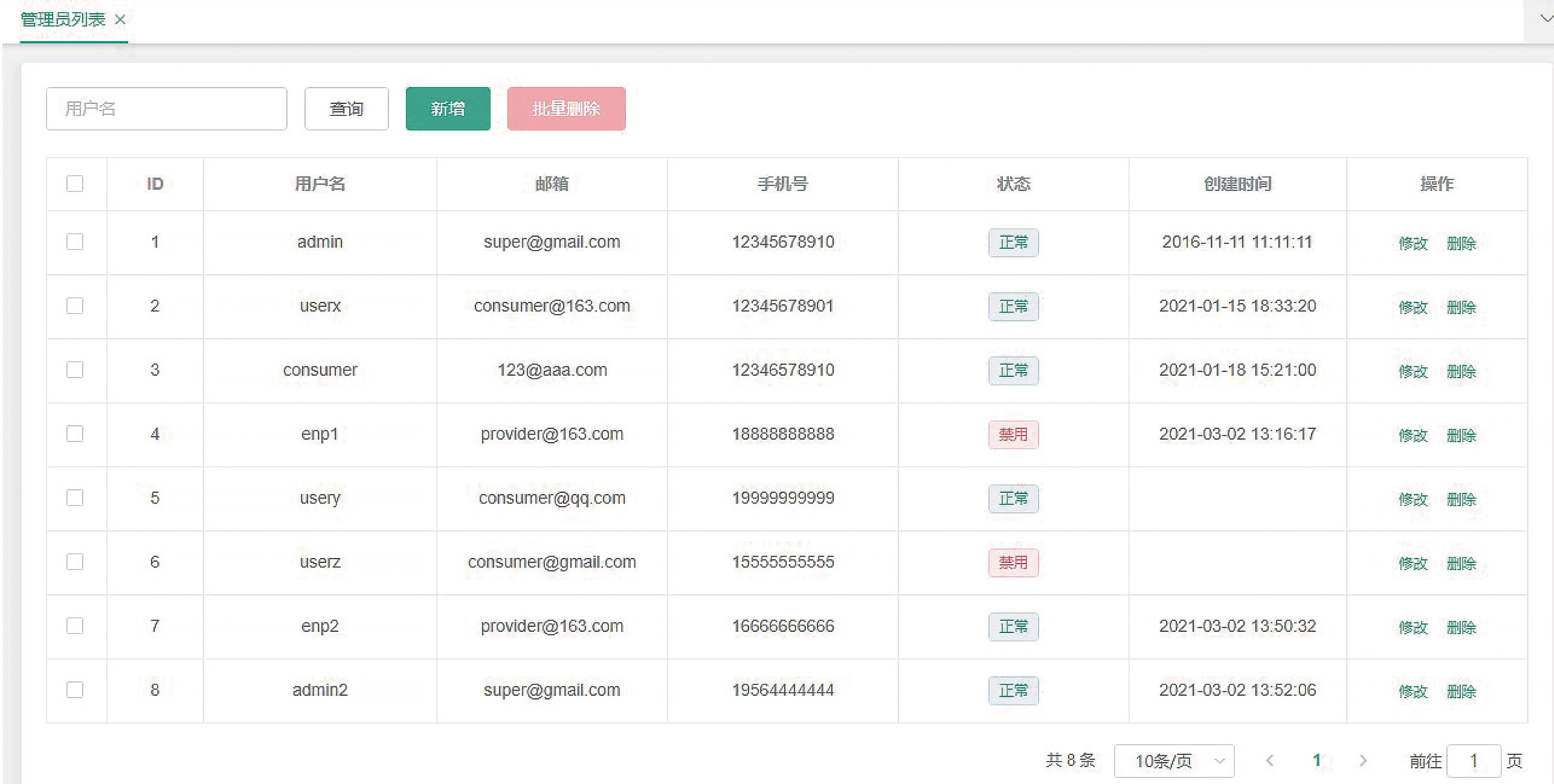Click 修改 for enp1 row
The width and height of the screenshot is (1554, 784).
(1413, 435)
